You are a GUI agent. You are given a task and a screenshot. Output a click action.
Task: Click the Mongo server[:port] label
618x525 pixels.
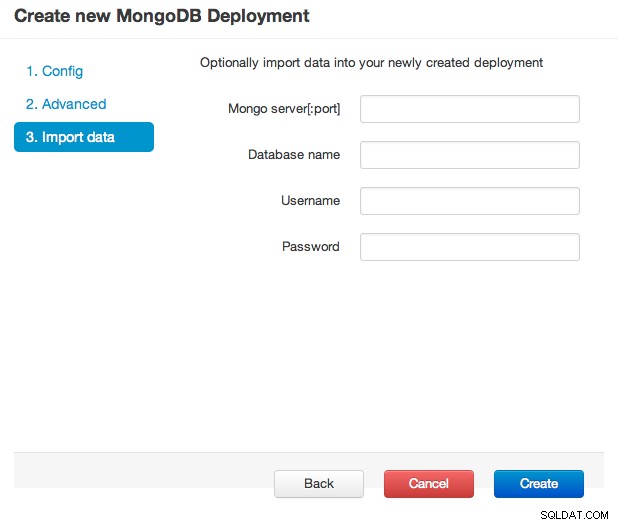(x=284, y=109)
